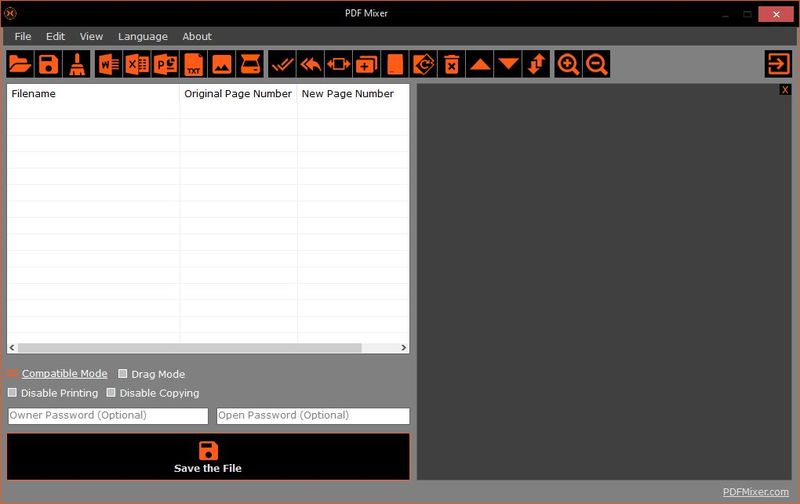Click the New Page Number column header

point(353,94)
